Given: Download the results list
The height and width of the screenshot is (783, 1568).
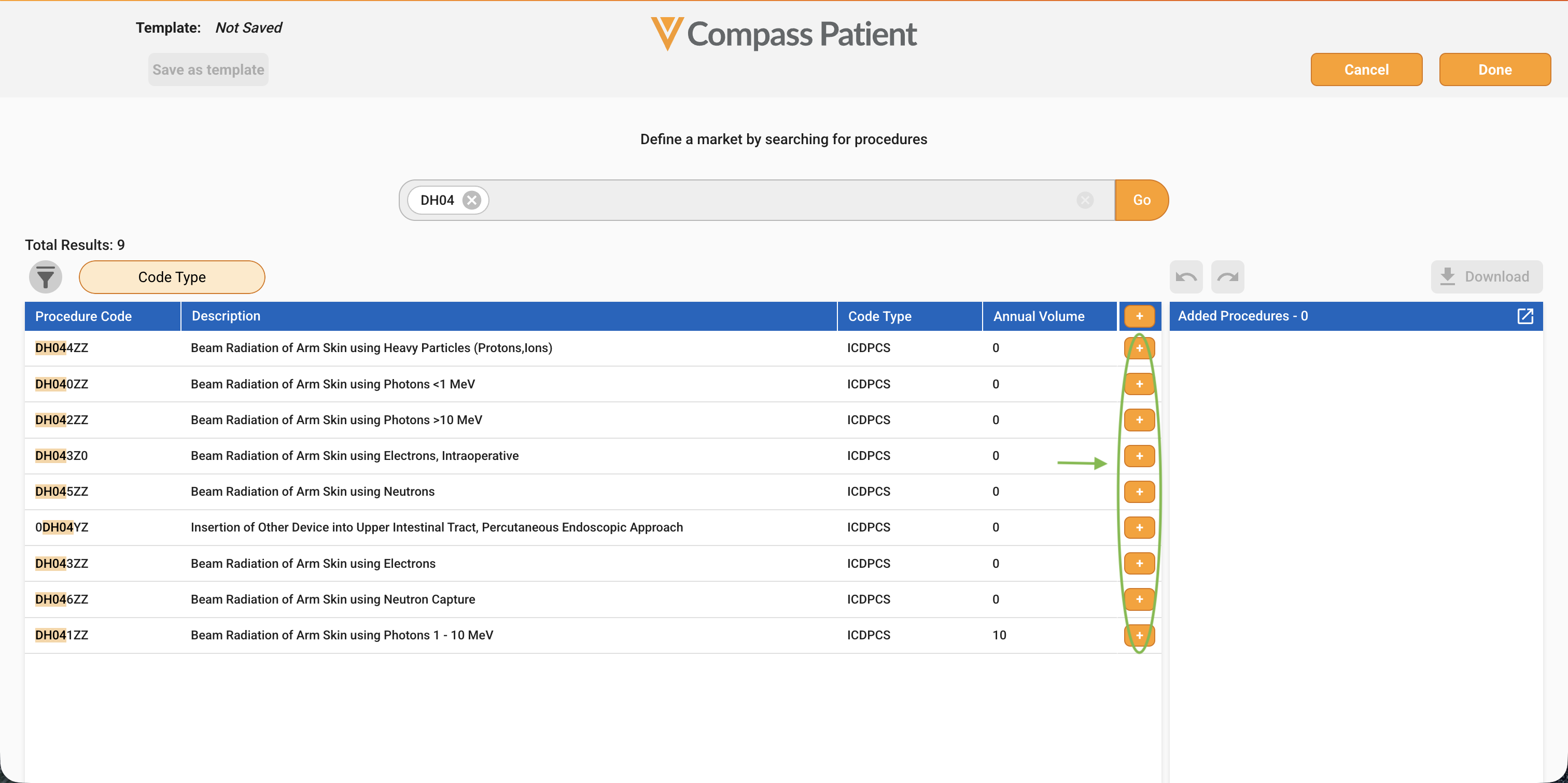Looking at the screenshot, I should click(x=1486, y=277).
